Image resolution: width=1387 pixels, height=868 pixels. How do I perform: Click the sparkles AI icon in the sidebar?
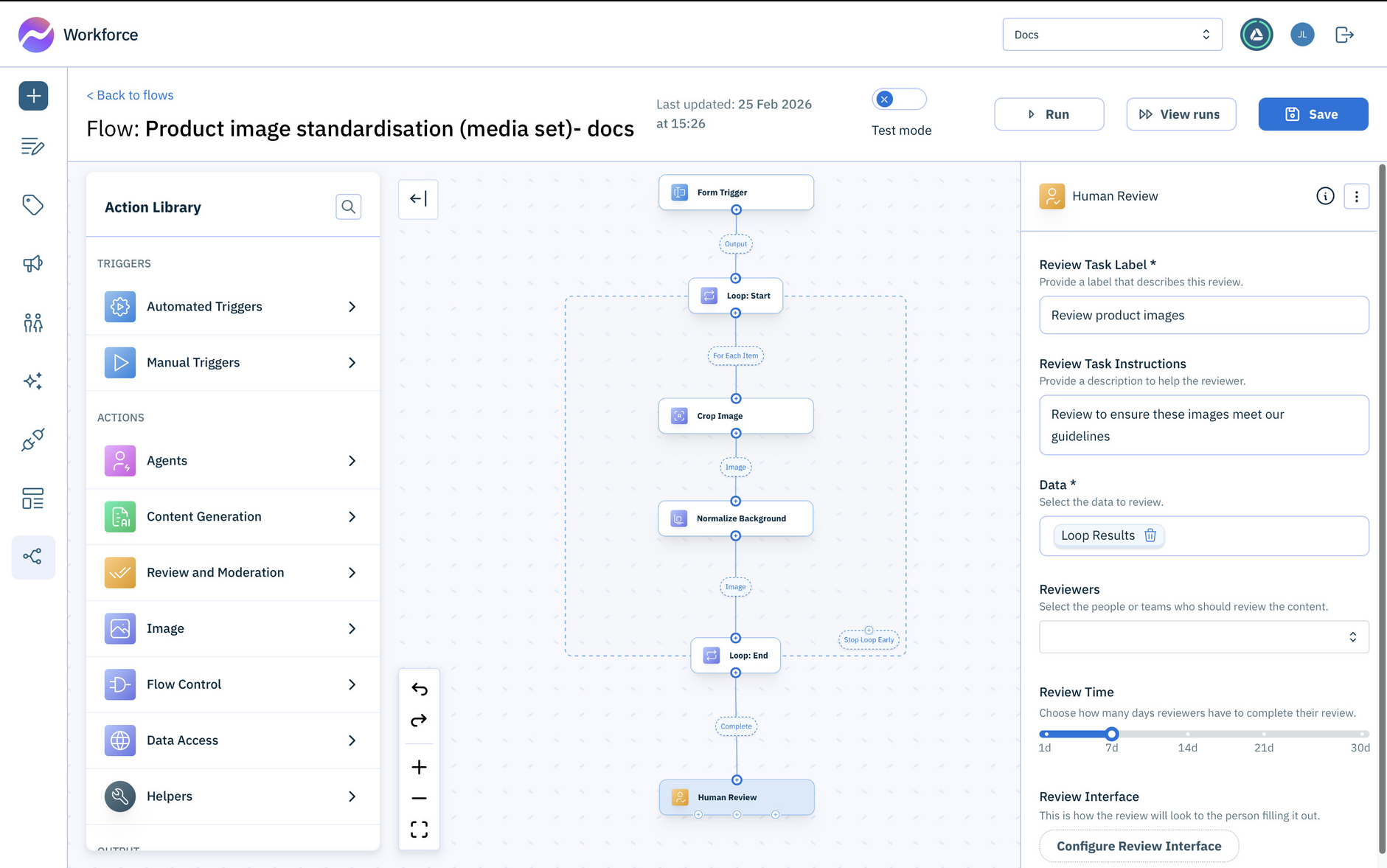click(x=33, y=381)
